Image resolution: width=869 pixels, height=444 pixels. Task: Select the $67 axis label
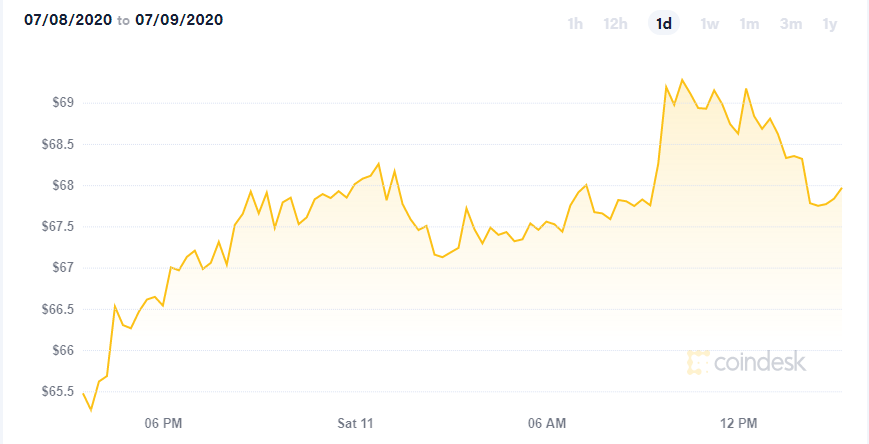(62, 268)
